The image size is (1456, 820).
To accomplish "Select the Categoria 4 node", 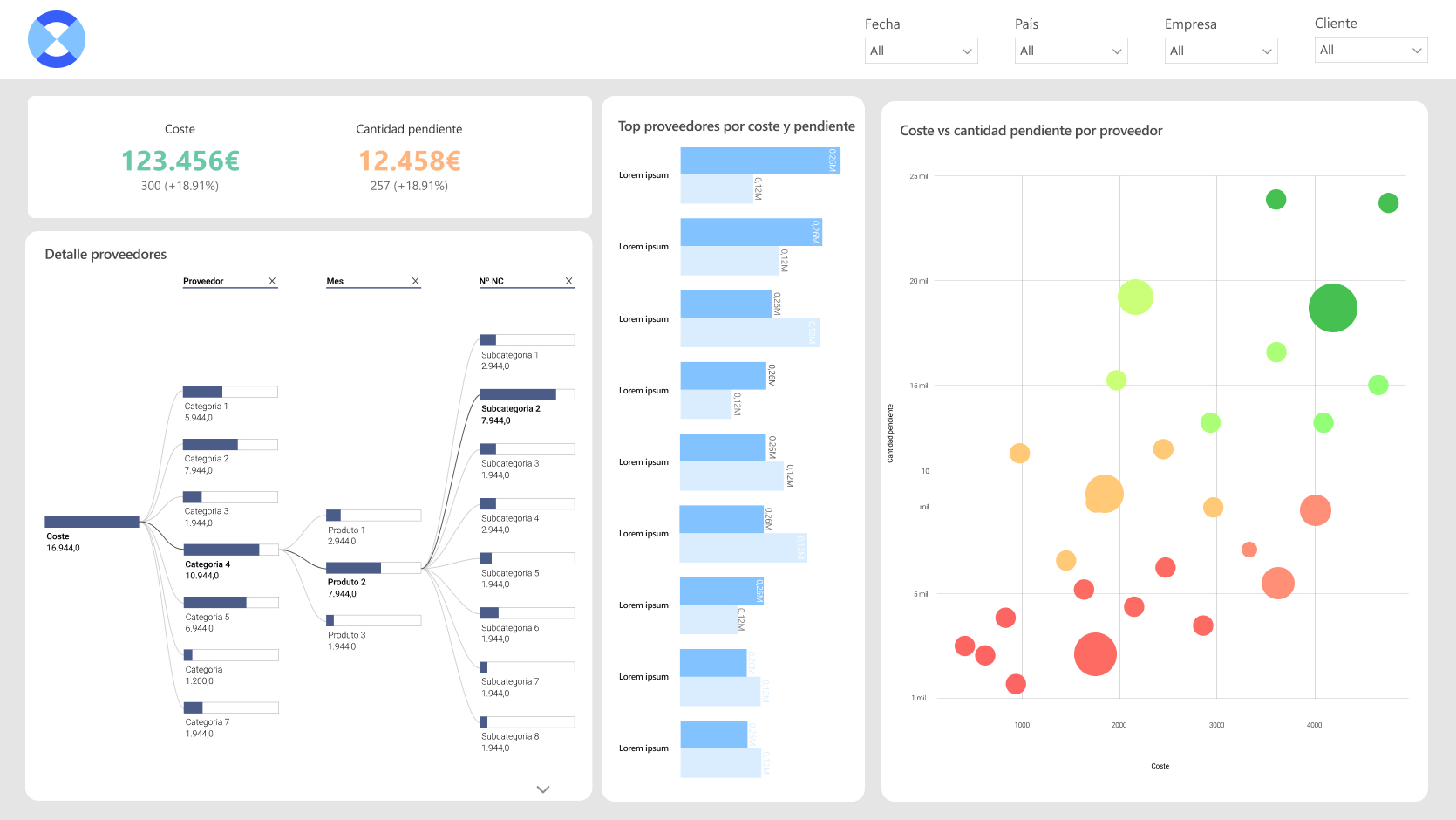I will 231,550.
